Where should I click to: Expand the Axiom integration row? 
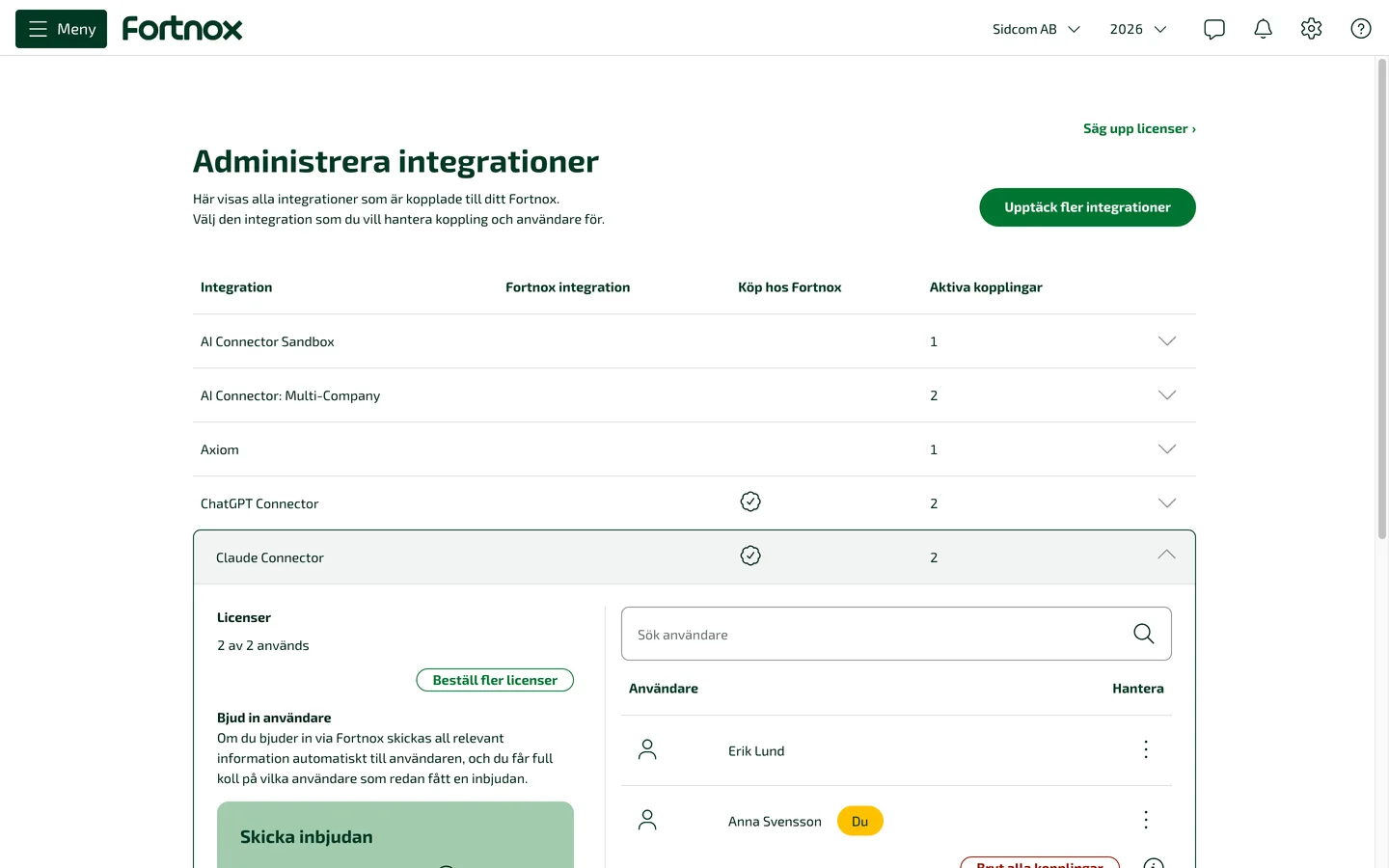click(x=1167, y=449)
